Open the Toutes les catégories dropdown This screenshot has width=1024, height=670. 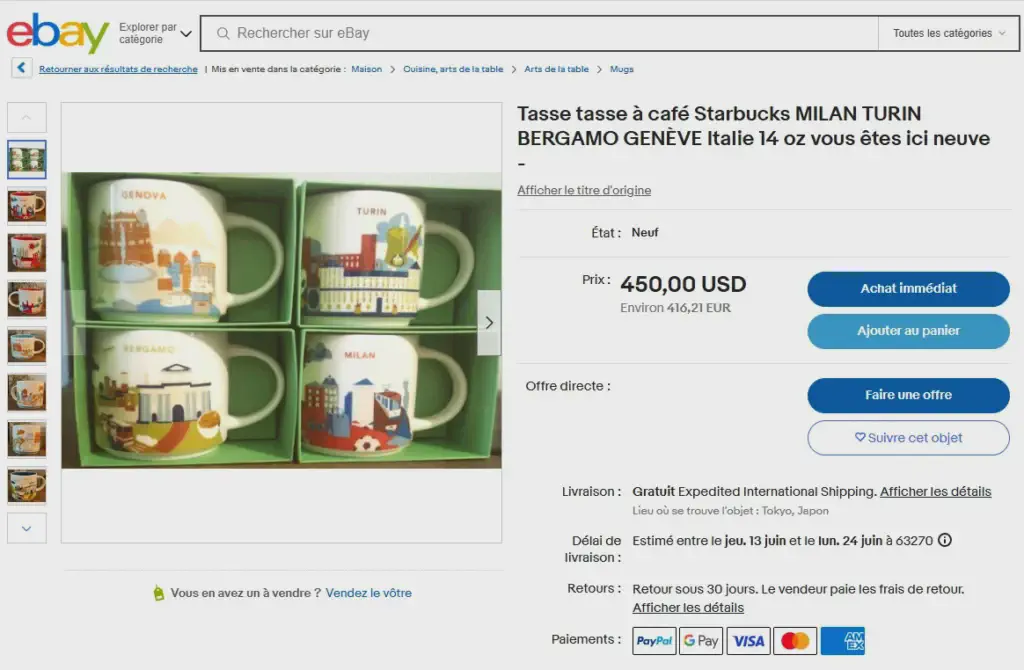click(948, 33)
